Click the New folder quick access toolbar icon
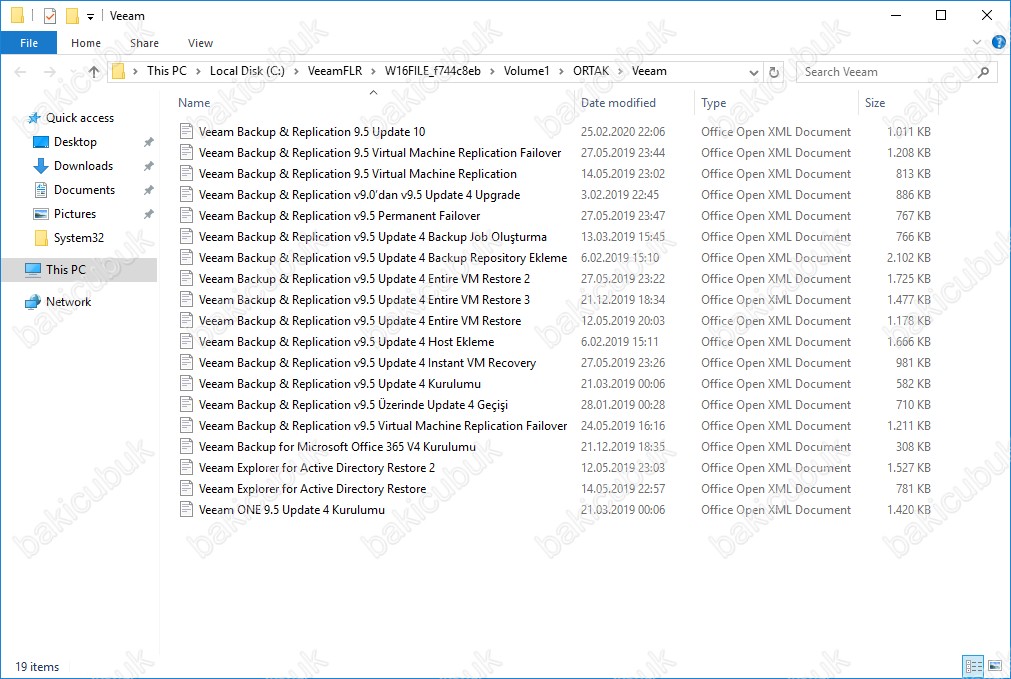The width and height of the screenshot is (1011, 679). (x=72, y=15)
